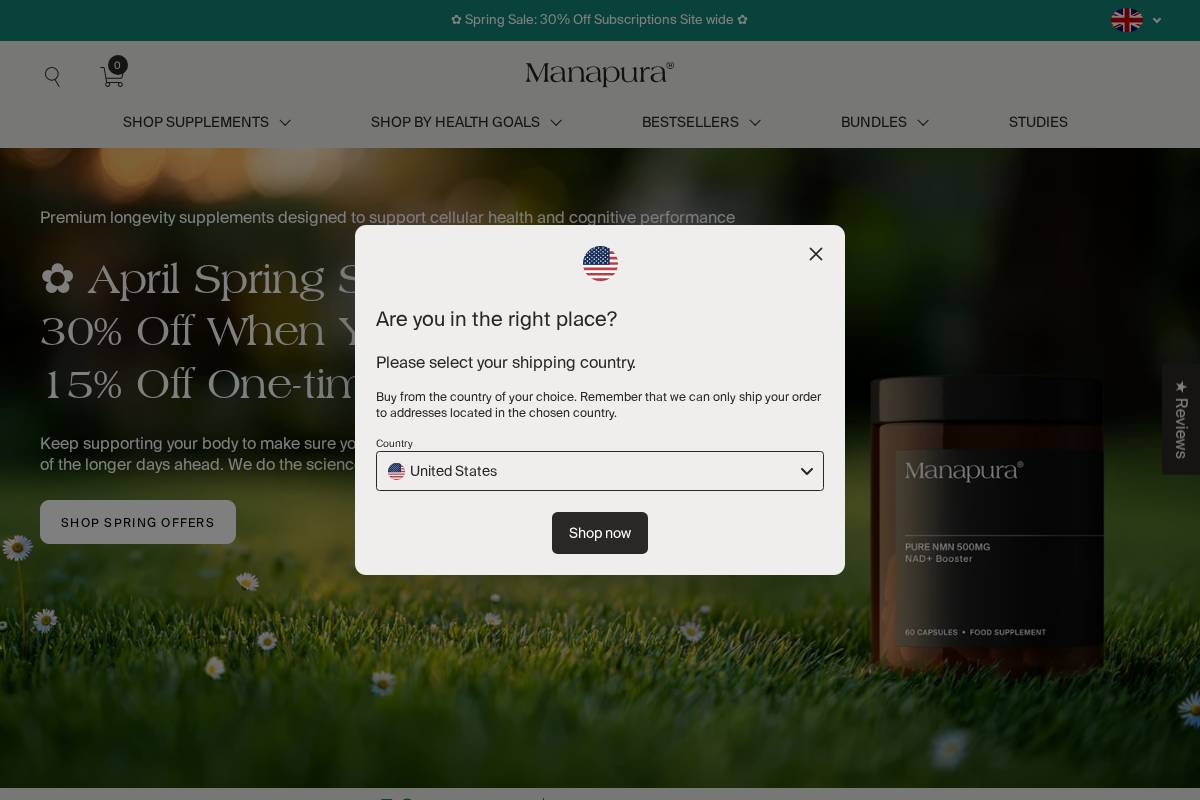Click the US flag at top of popup
The width and height of the screenshot is (1200, 800).
(x=600, y=263)
